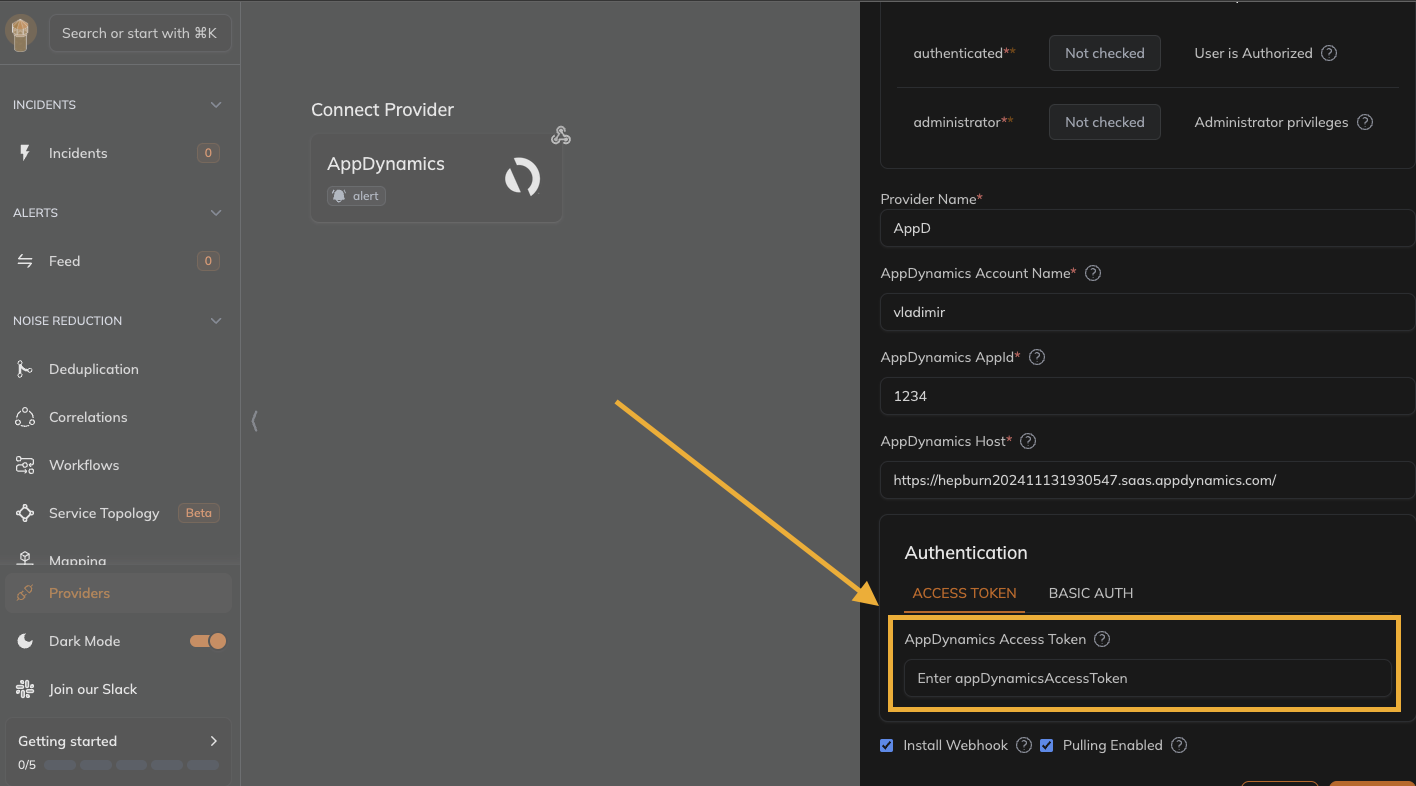1416x786 pixels.
Task: Click the Feed arrows icon
Action: [x=25, y=261]
